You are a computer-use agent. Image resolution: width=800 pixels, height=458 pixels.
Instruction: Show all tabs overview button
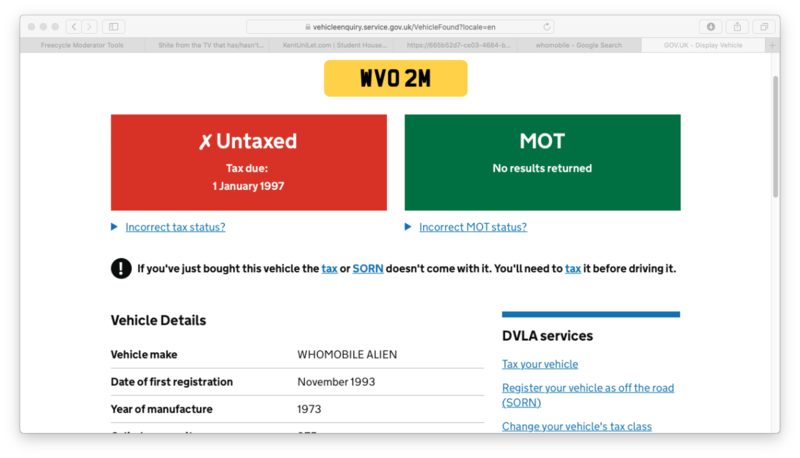[764, 27]
